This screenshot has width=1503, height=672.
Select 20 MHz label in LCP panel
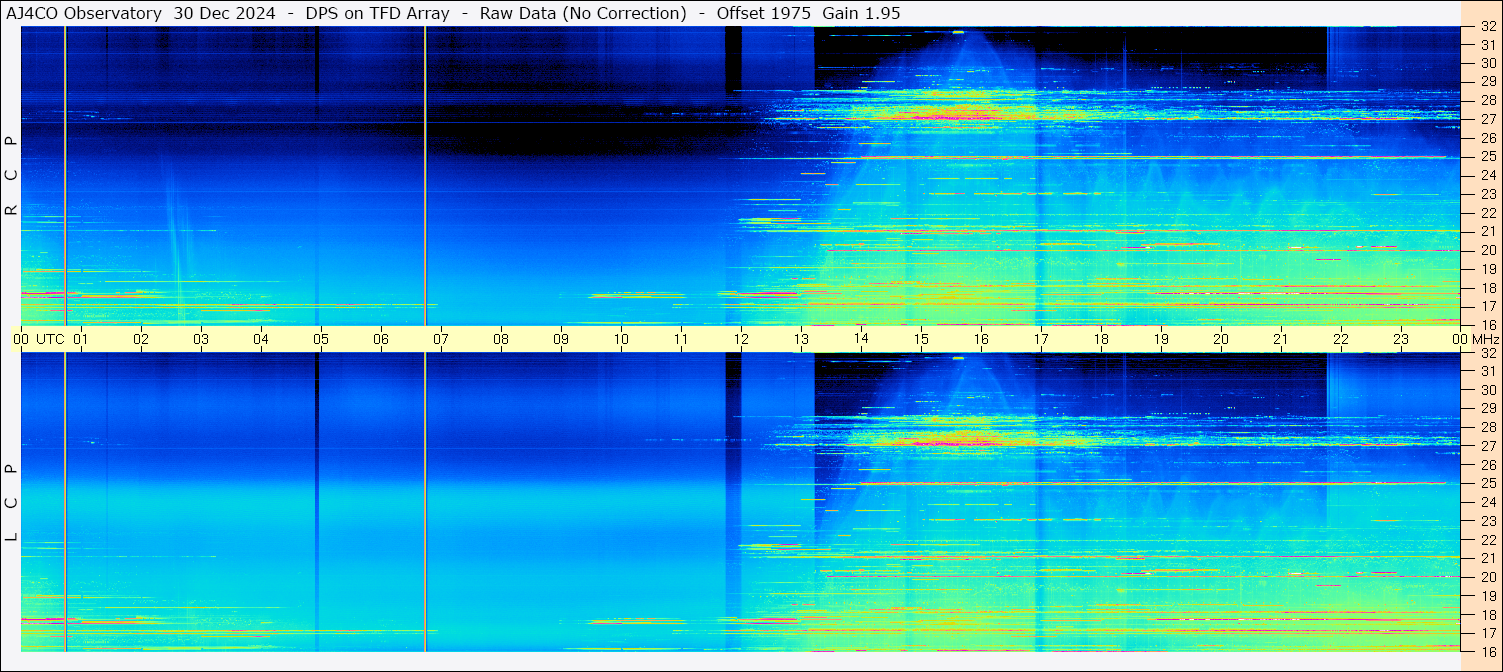(1488, 577)
